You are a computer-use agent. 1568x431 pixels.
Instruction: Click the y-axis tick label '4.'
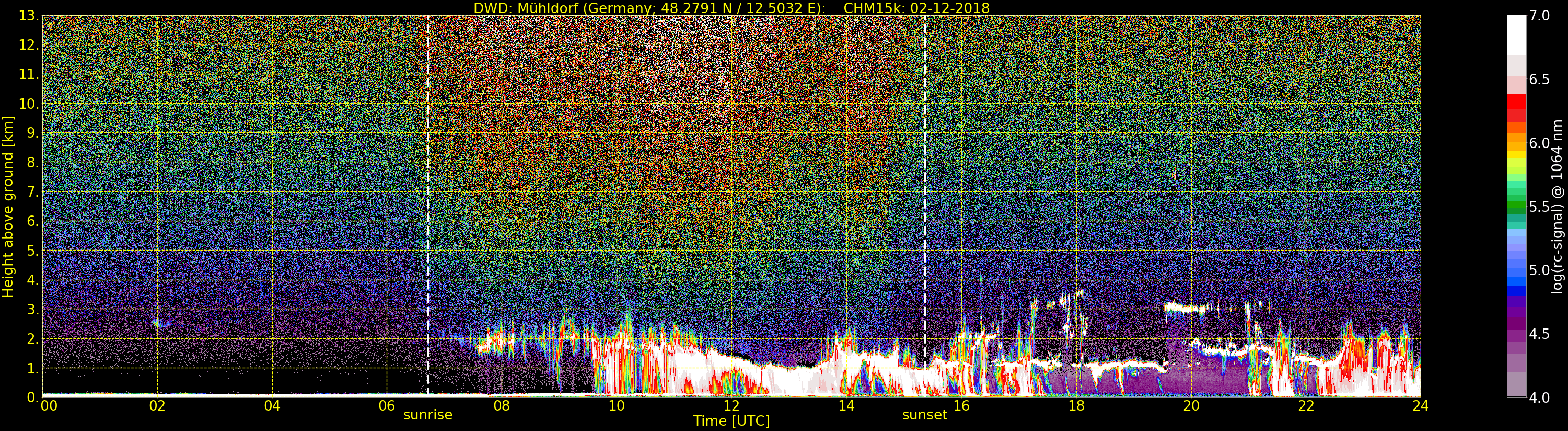[x=32, y=280]
